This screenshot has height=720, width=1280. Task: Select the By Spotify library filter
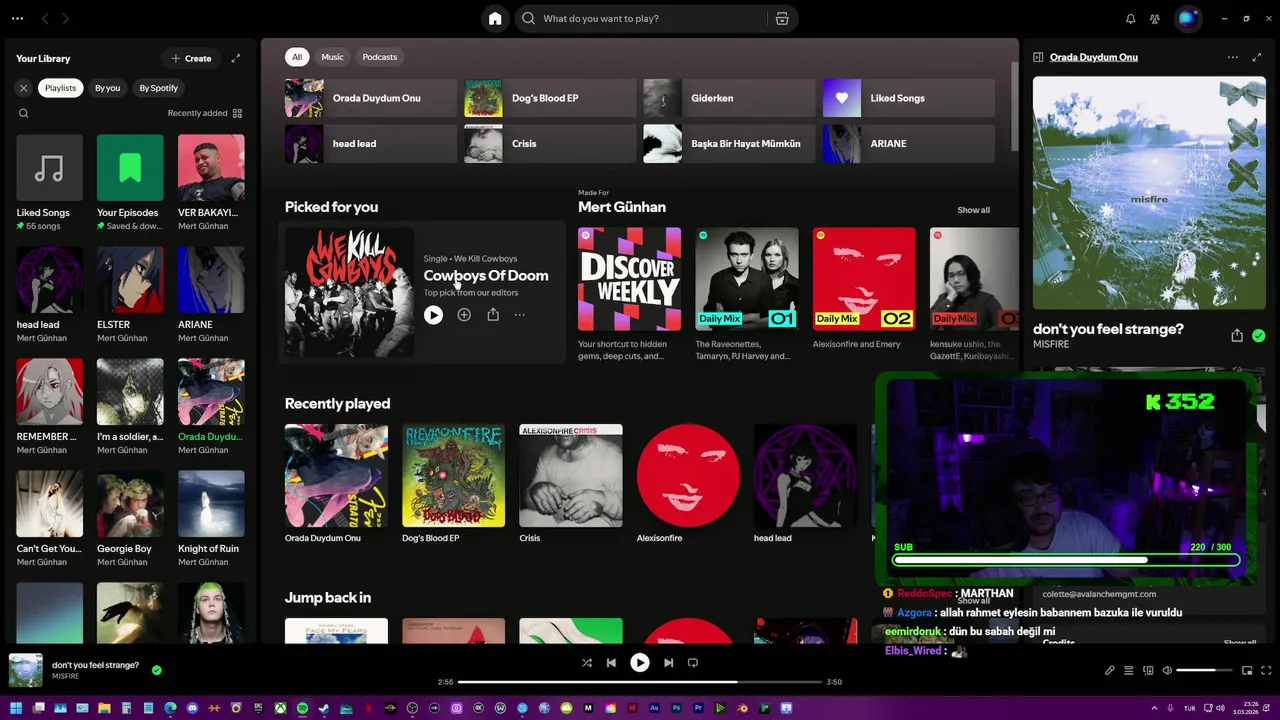tap(158, 88)
